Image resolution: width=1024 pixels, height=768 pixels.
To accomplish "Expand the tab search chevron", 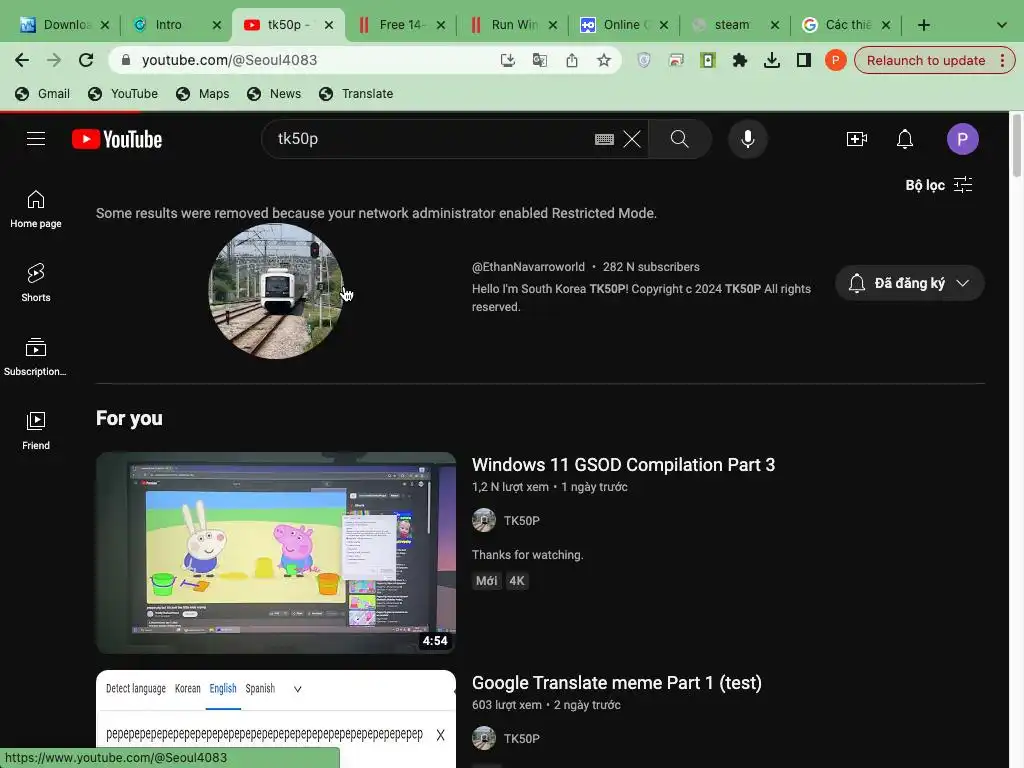I will 1001,25.
